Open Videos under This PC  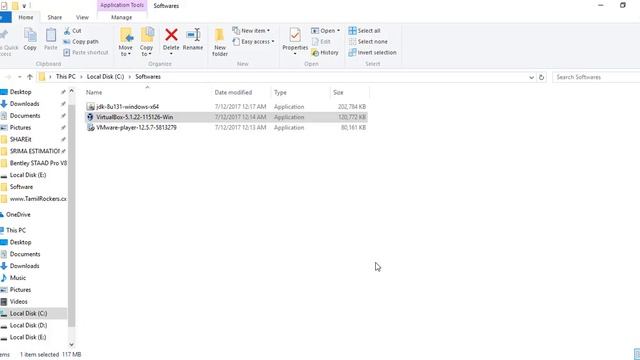(x=18, y=302)
